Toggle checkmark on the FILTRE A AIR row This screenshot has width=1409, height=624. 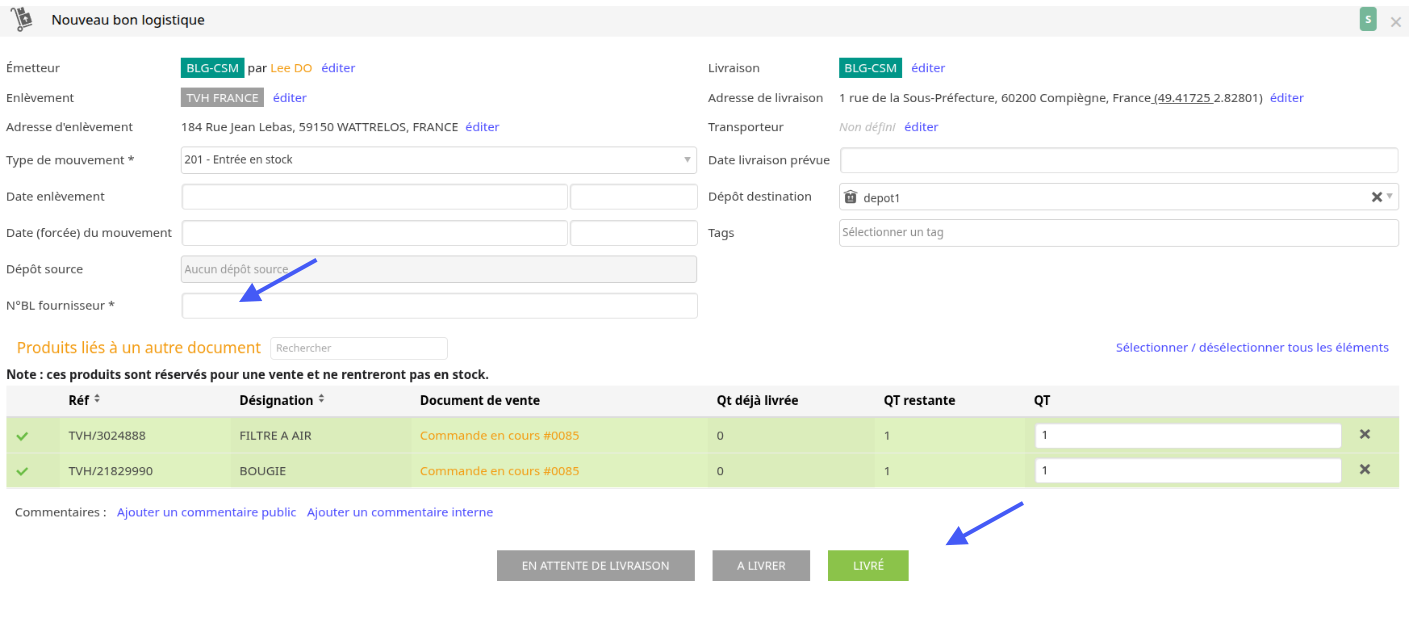[x=23, y=436]
